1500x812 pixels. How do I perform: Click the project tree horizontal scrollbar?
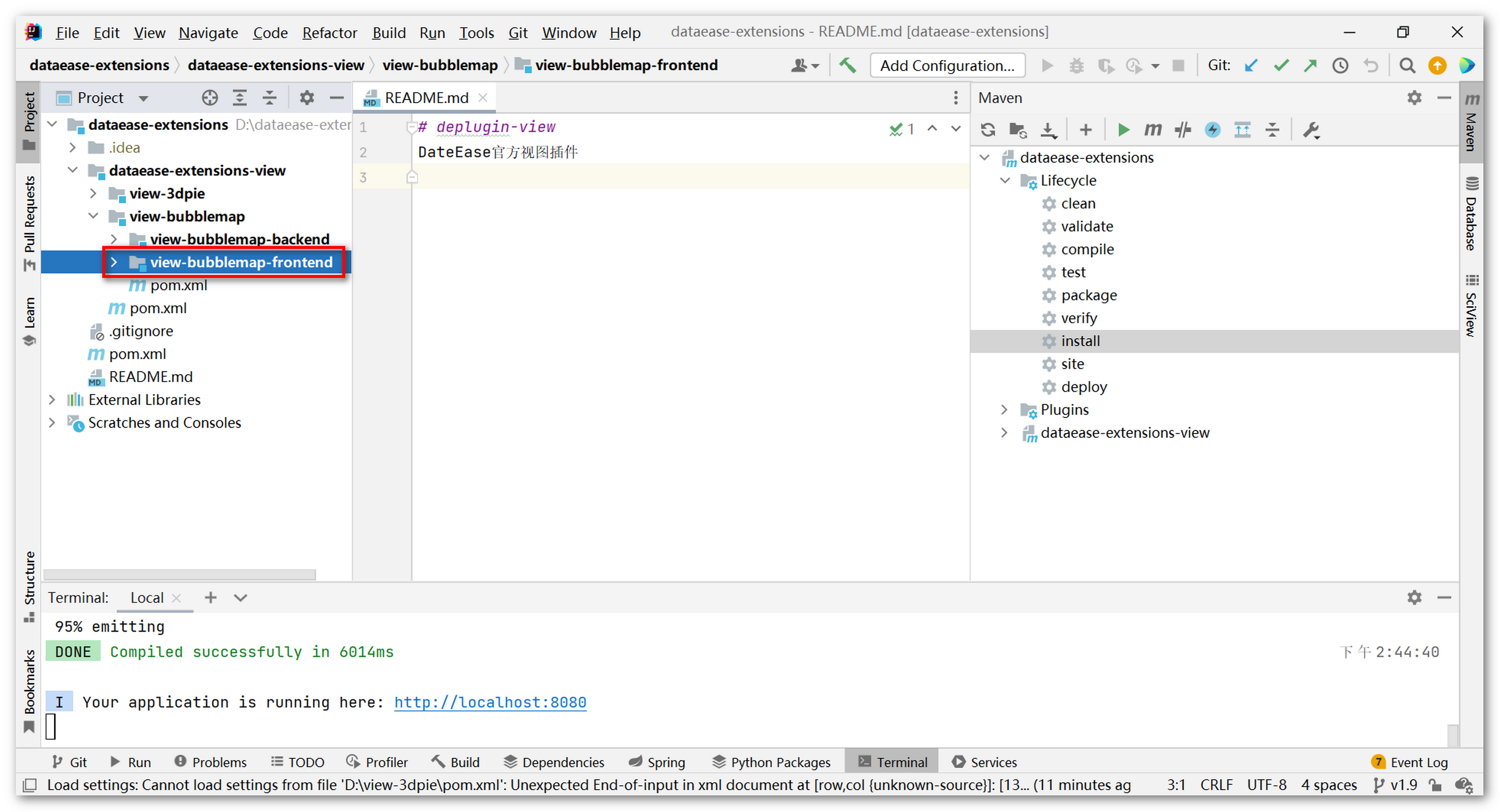click(179, 574)
